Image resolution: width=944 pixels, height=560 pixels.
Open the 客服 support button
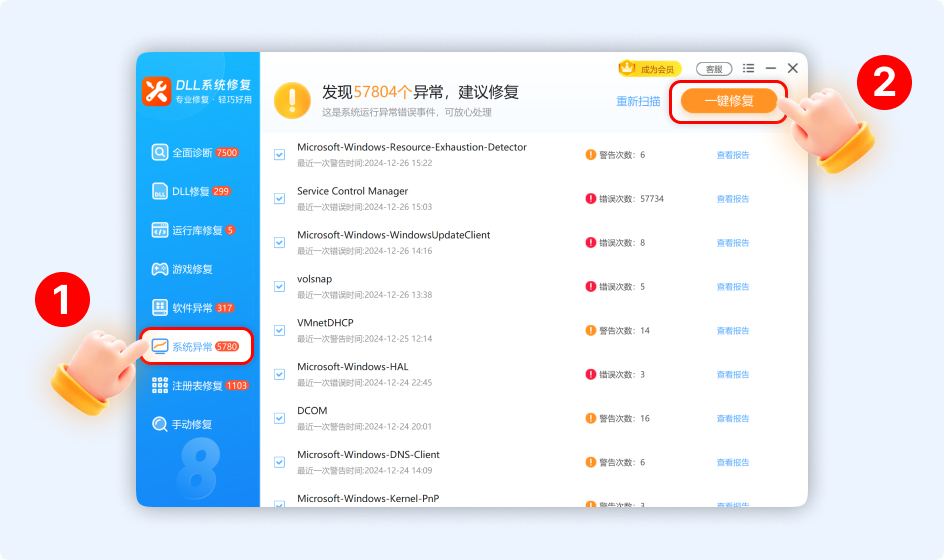pos(714,69)
